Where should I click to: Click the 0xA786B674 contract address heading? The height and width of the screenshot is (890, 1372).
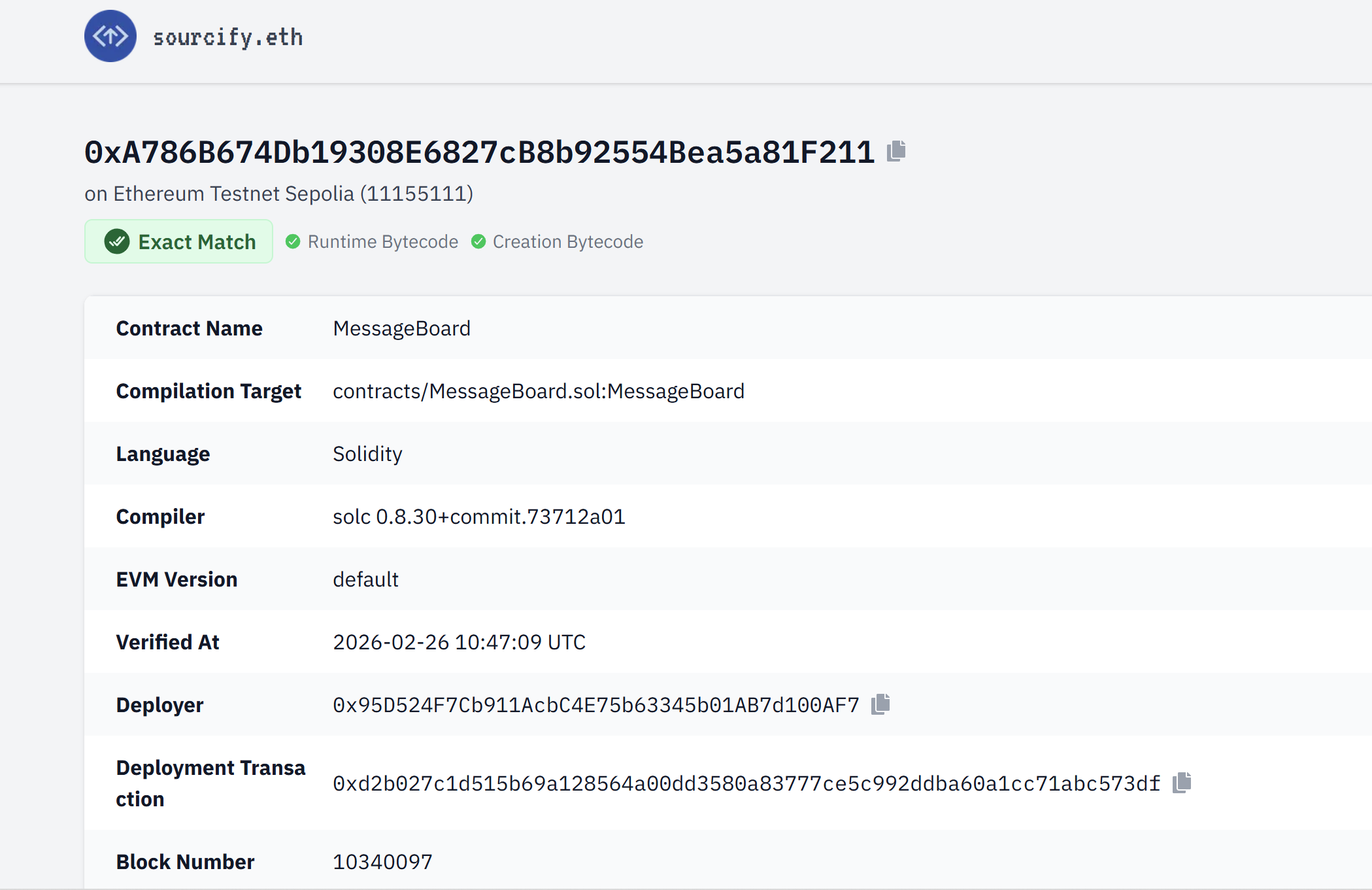[479, 152]
